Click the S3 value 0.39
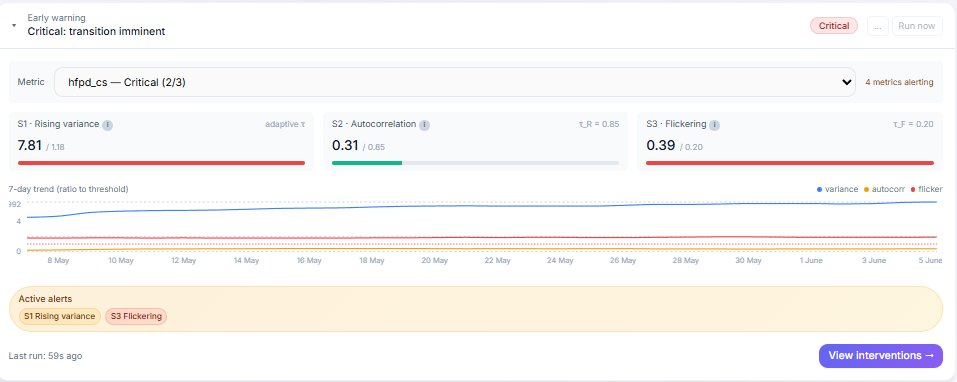957x382 pixels. coord(660,145)
